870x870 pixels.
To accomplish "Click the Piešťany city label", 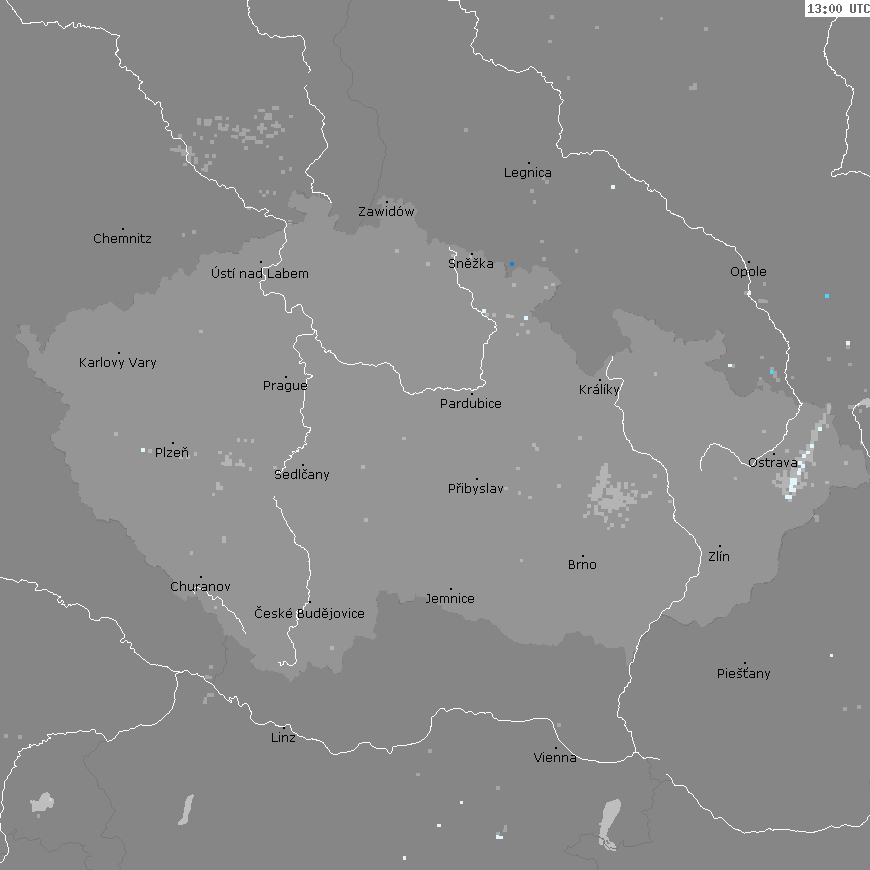I will (x=744, y=674).
